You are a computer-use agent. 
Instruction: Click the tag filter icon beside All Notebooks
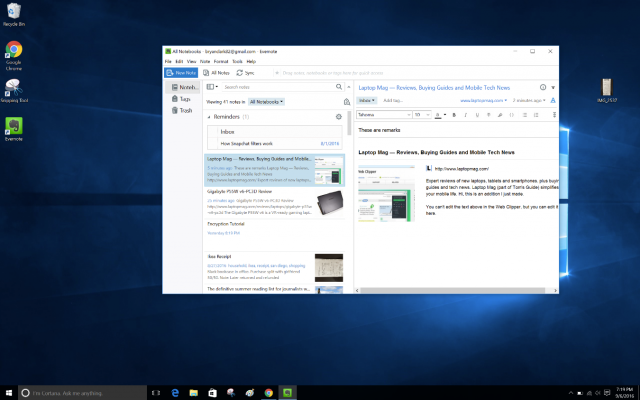347,102
